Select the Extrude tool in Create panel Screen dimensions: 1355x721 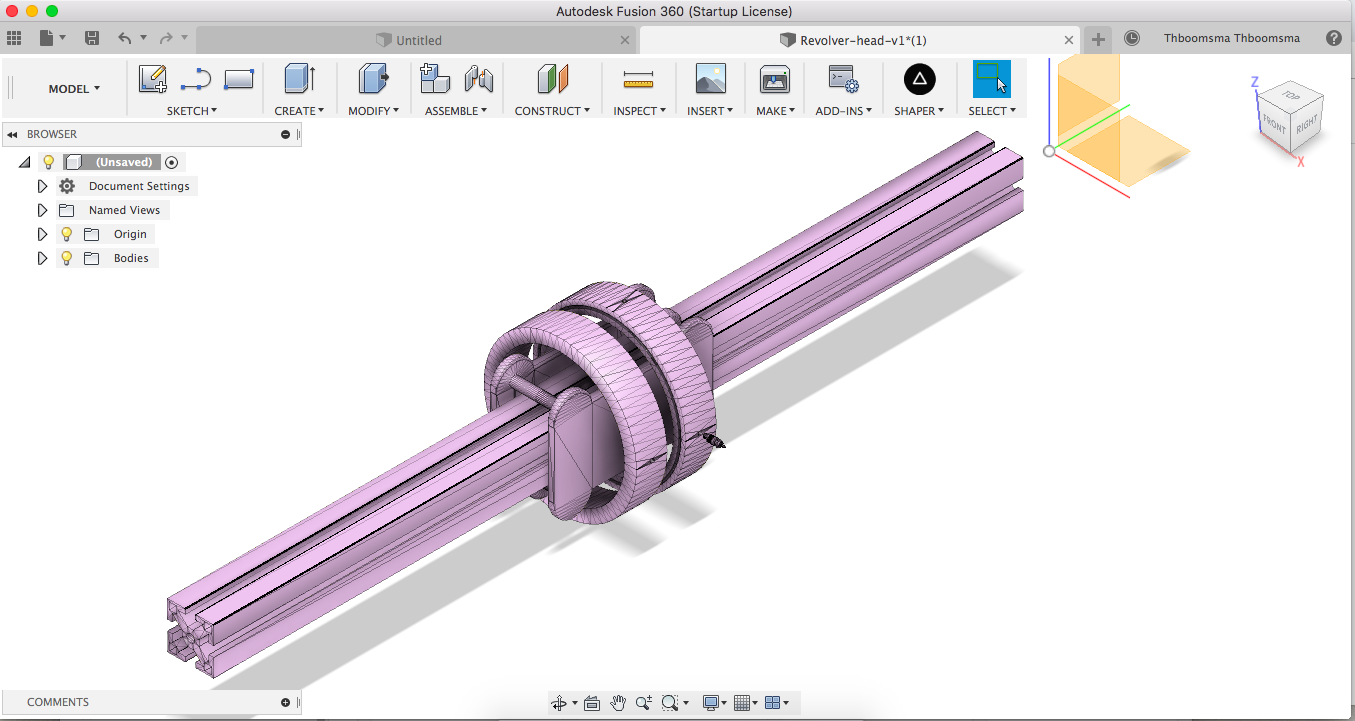pyautogui.click(x=298, y=79)
